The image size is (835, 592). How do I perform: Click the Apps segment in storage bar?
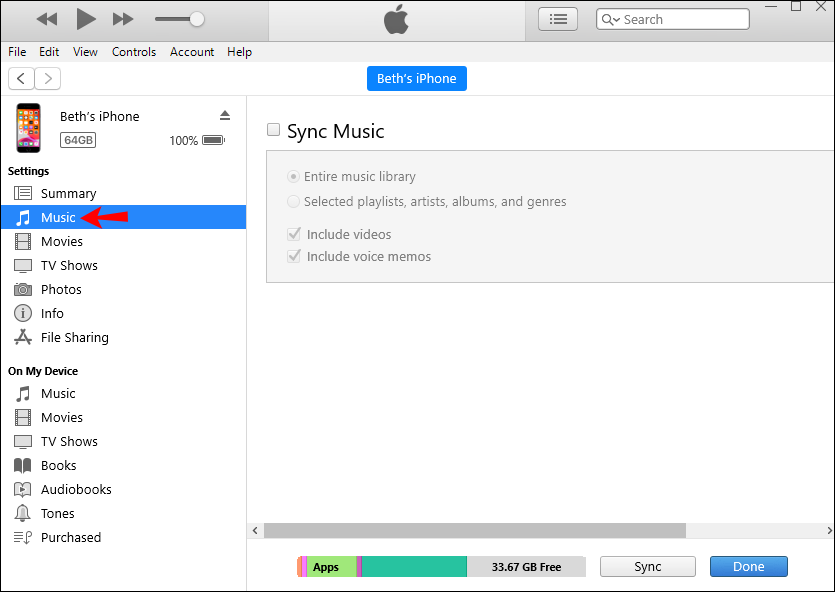(x=331, y=566)
